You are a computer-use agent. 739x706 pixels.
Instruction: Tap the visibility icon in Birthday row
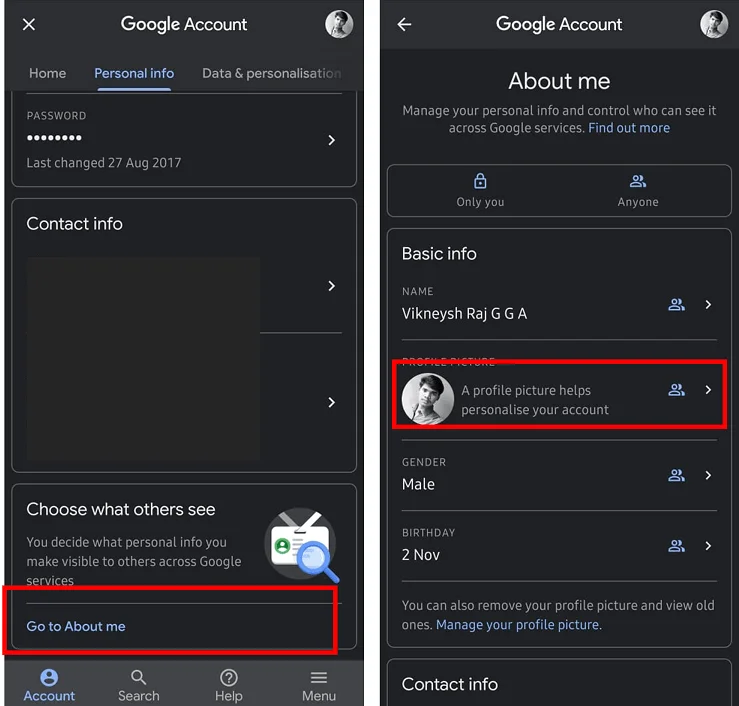[676, 546]
